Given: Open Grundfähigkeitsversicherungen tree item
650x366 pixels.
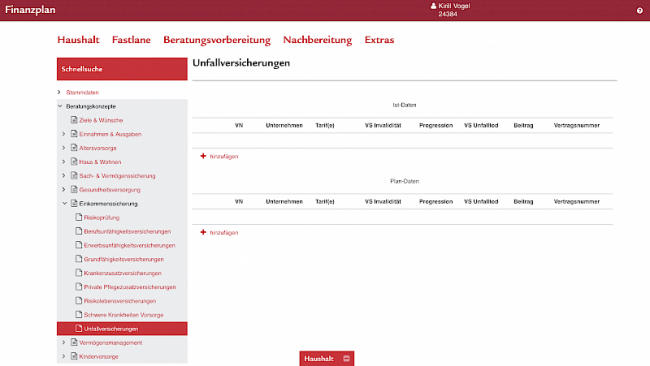Looking at the screenshot, I should 124,259.
